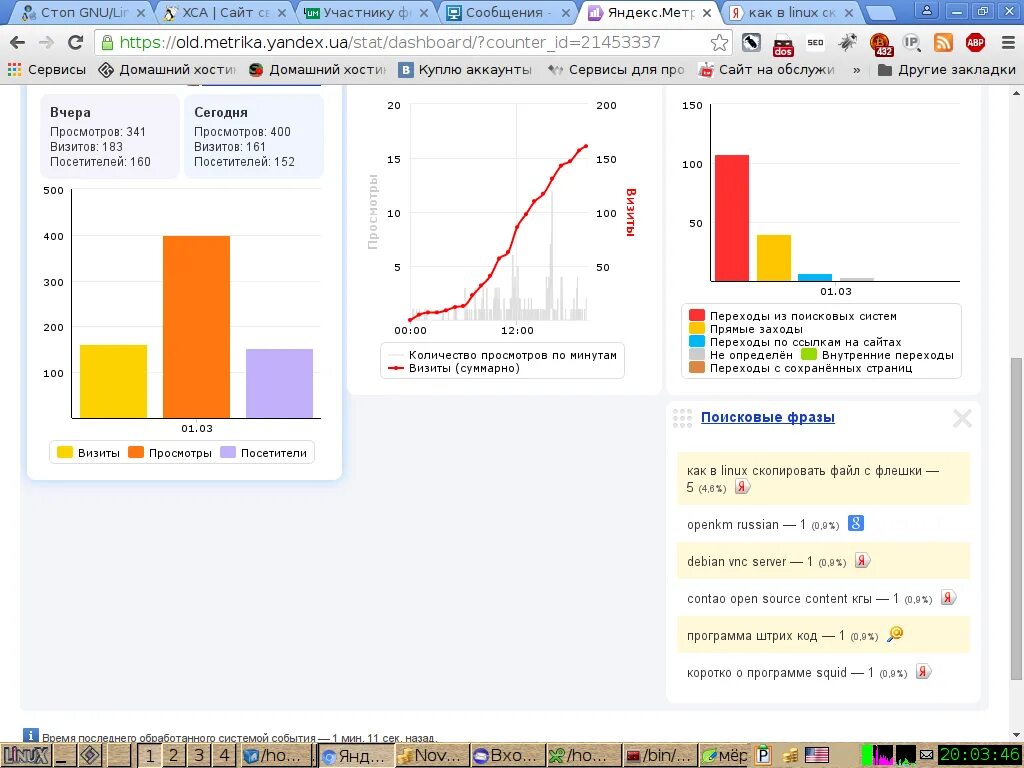Switch to workspace 2 in taskbar
1024x768 pixels.
[174, 756]
